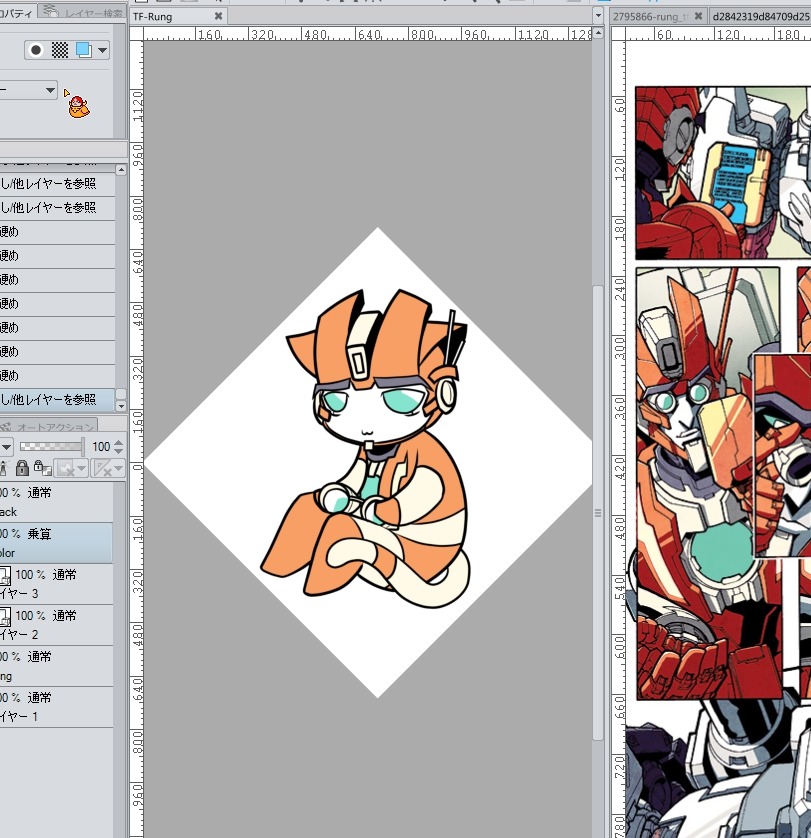Switch to the レイヤー検索 tab
The image size is (811, 838).
pyautogui.click(x=82, y=11)
